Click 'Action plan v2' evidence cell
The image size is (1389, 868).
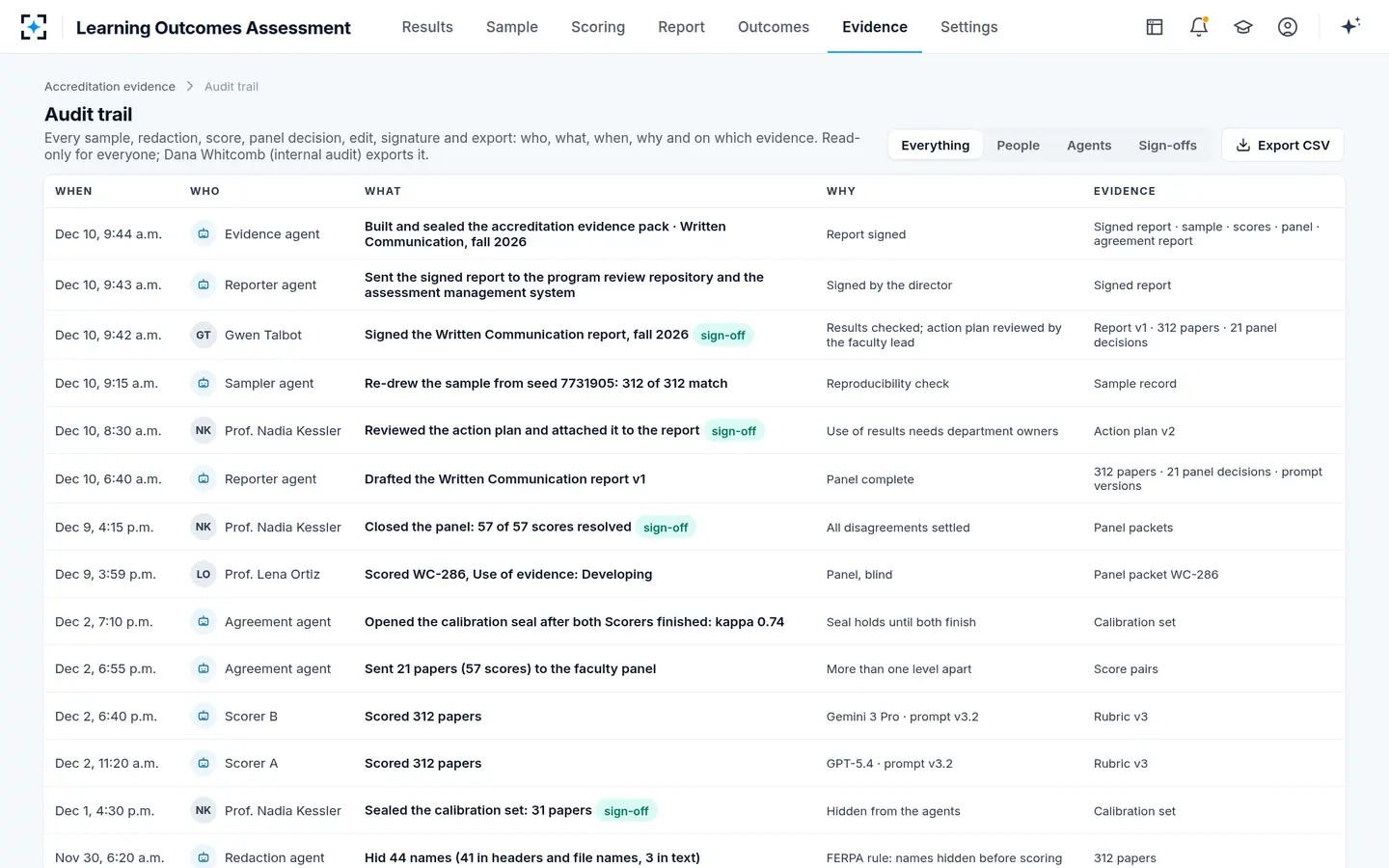coord(1134,431)
